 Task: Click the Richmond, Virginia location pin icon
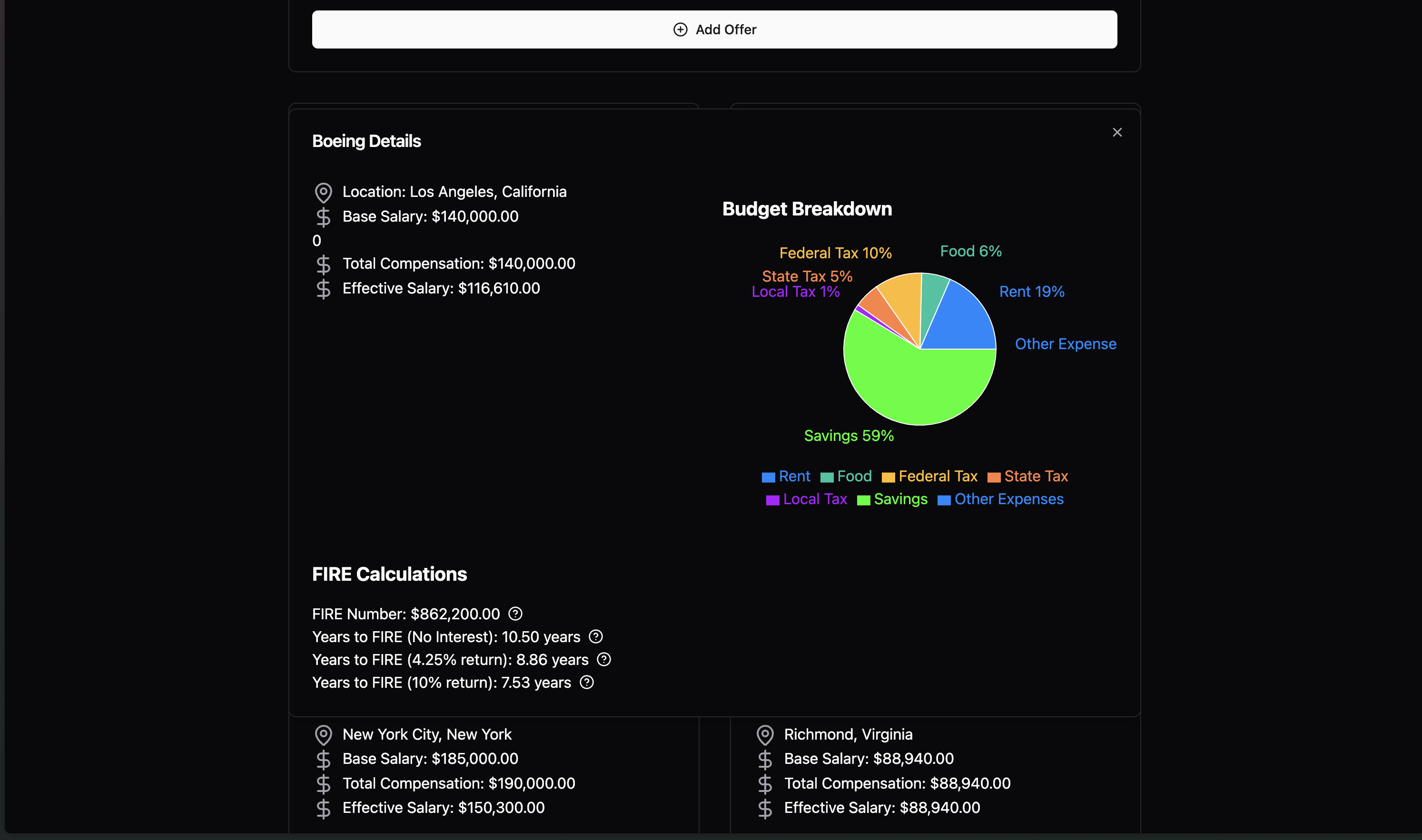(x=764, y=735)
